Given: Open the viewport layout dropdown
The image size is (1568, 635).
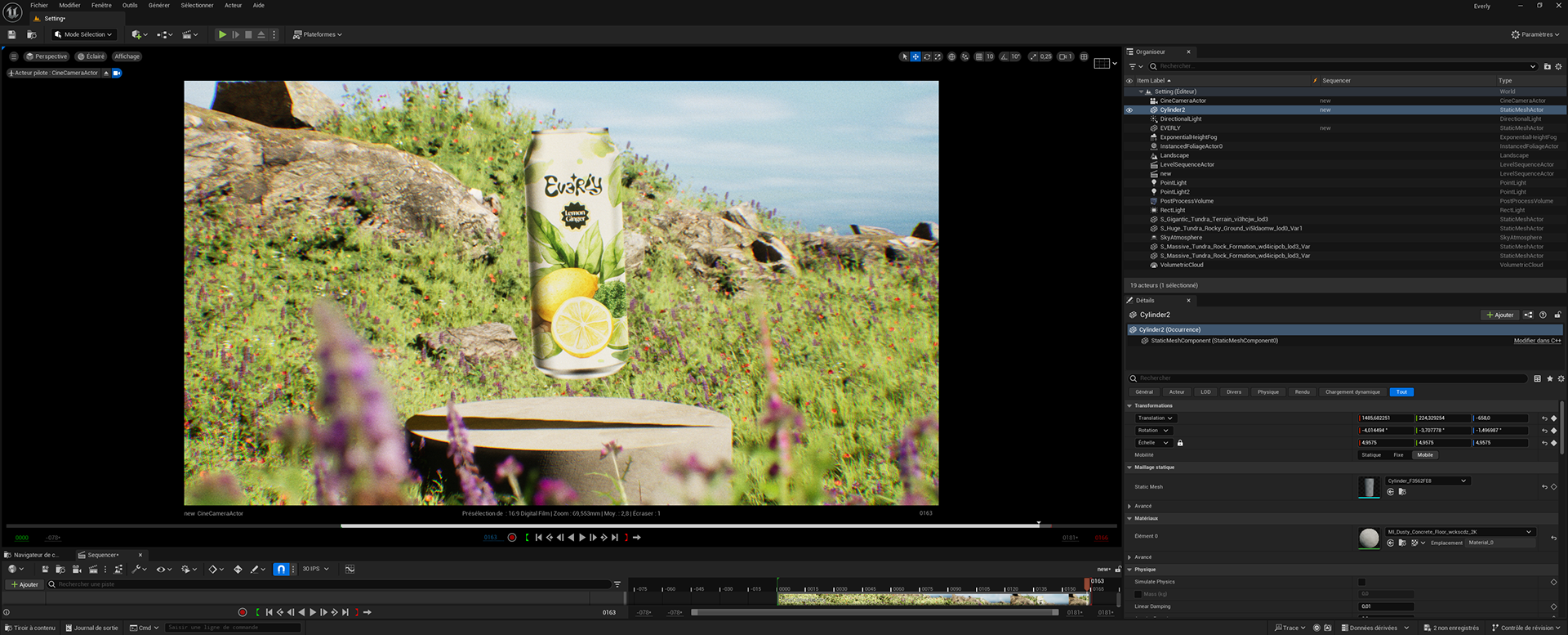Looking at the screenshot, I should [1105, 63].
